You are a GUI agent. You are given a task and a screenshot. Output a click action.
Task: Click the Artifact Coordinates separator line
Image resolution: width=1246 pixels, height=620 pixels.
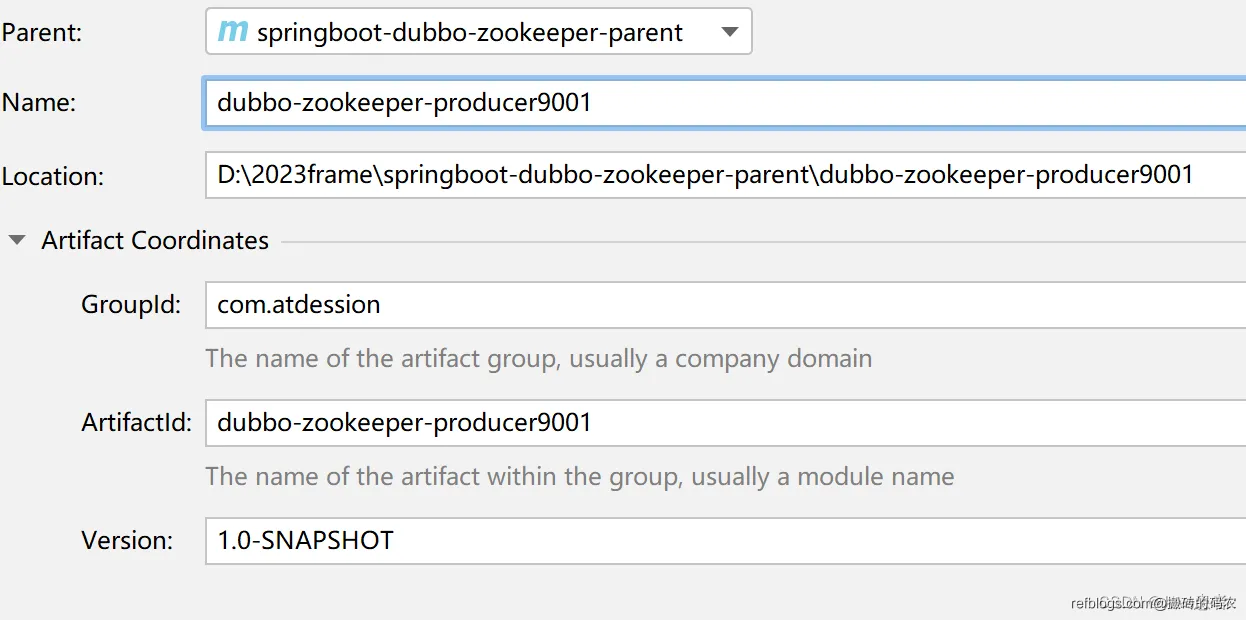(760, 241)
